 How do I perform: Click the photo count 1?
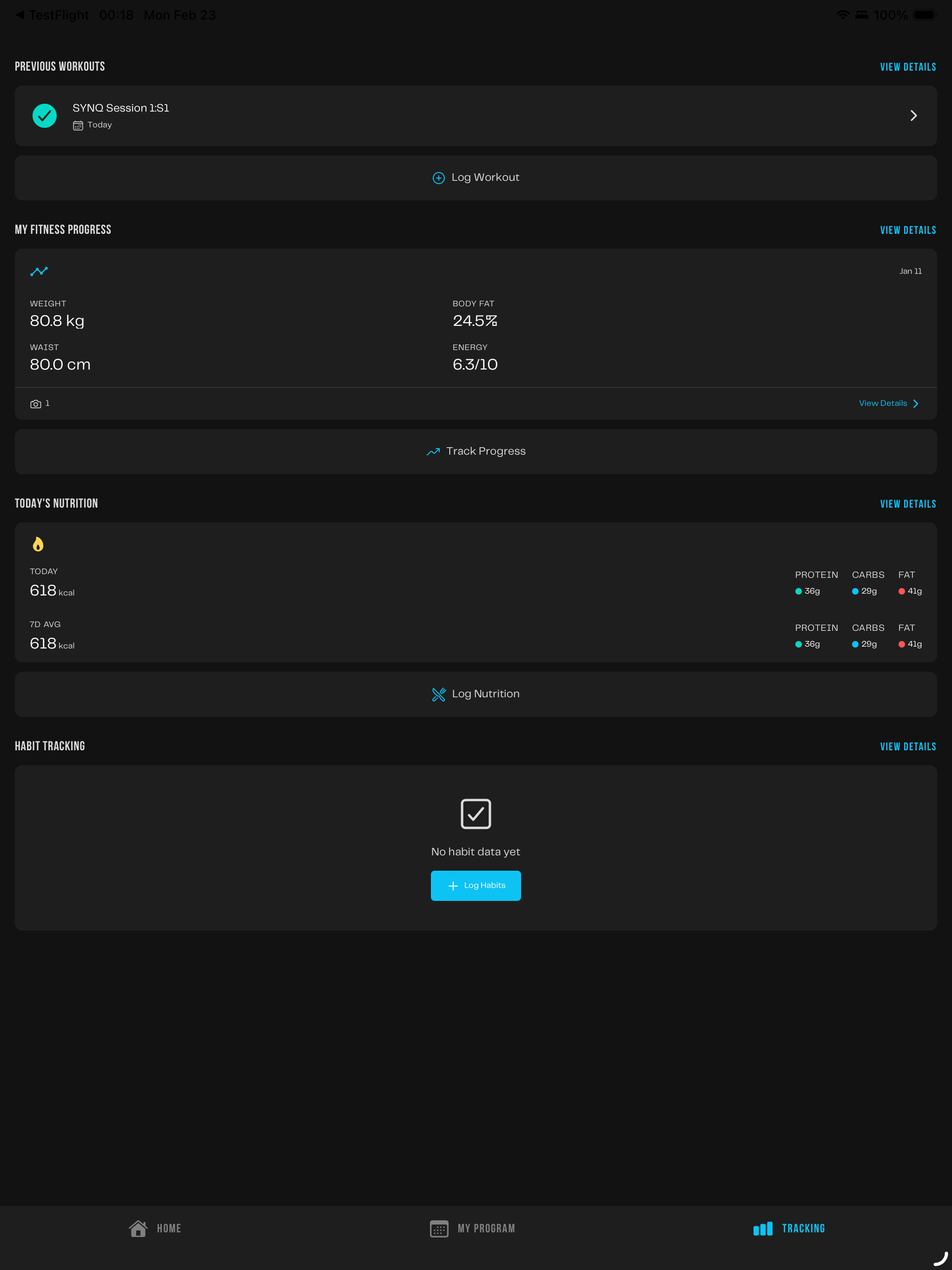point(47,403)
